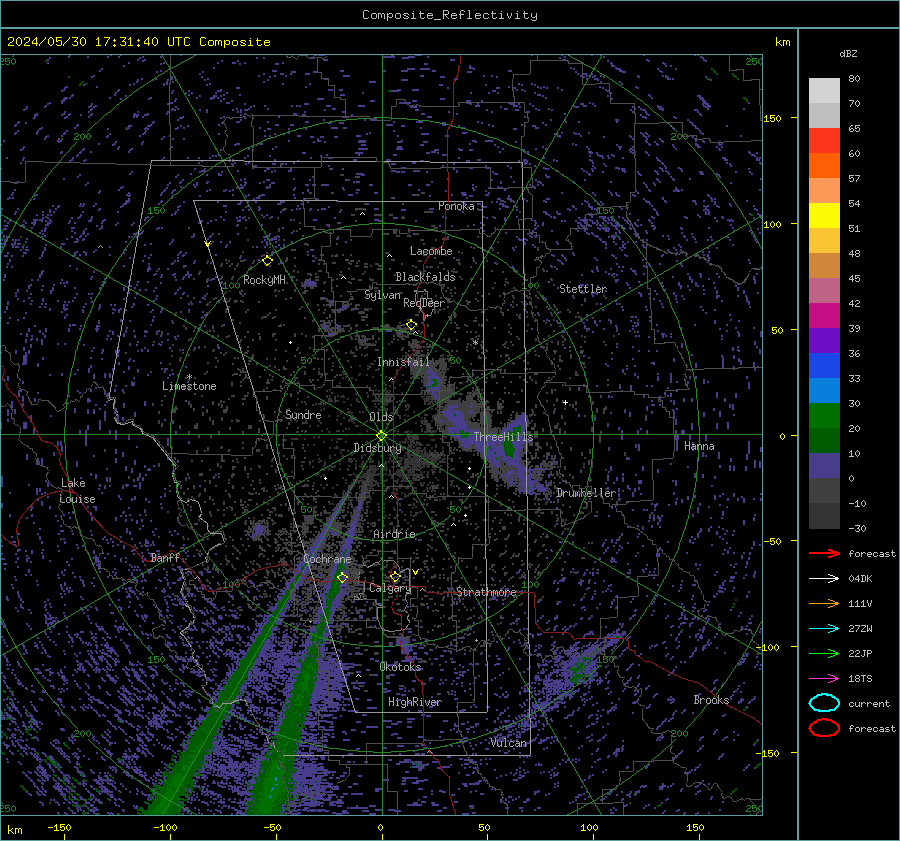This screenshot has height=841, width=900.
Task: Select the magenta 39-42 dBZ swatch
Action: click(x=824, y=316)
